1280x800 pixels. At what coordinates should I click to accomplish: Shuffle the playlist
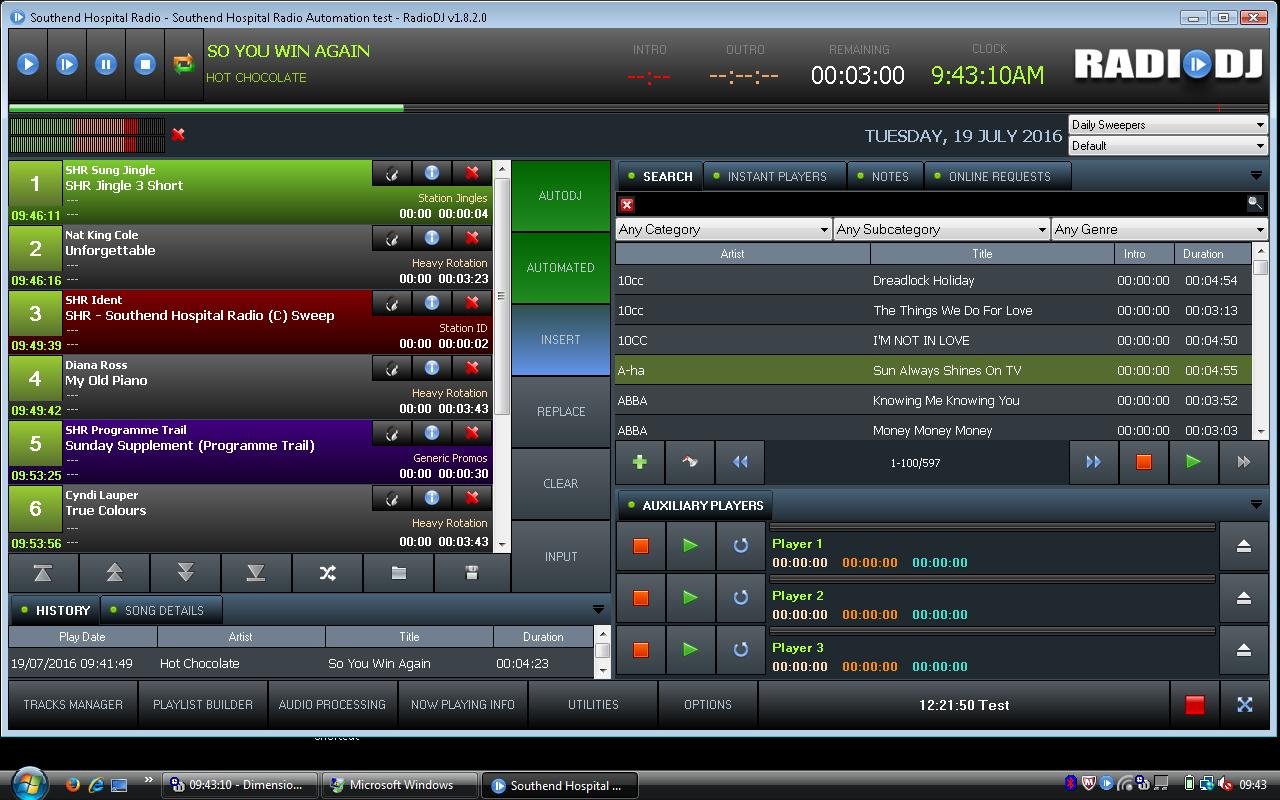[x=327, y=573]
